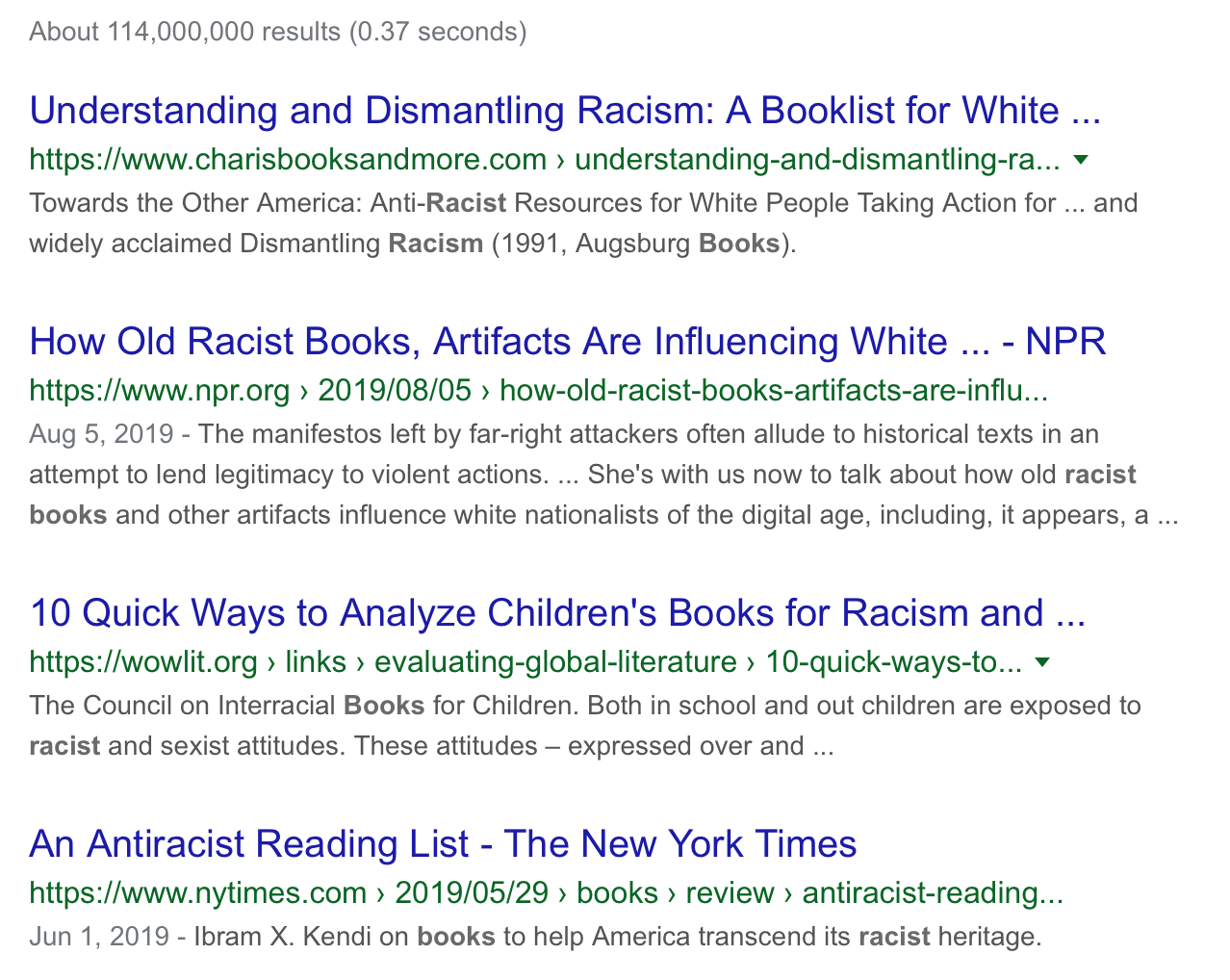Click the 'Aug 5, 2019' date in NPR snippet
1230x980 pixels.
101,434
